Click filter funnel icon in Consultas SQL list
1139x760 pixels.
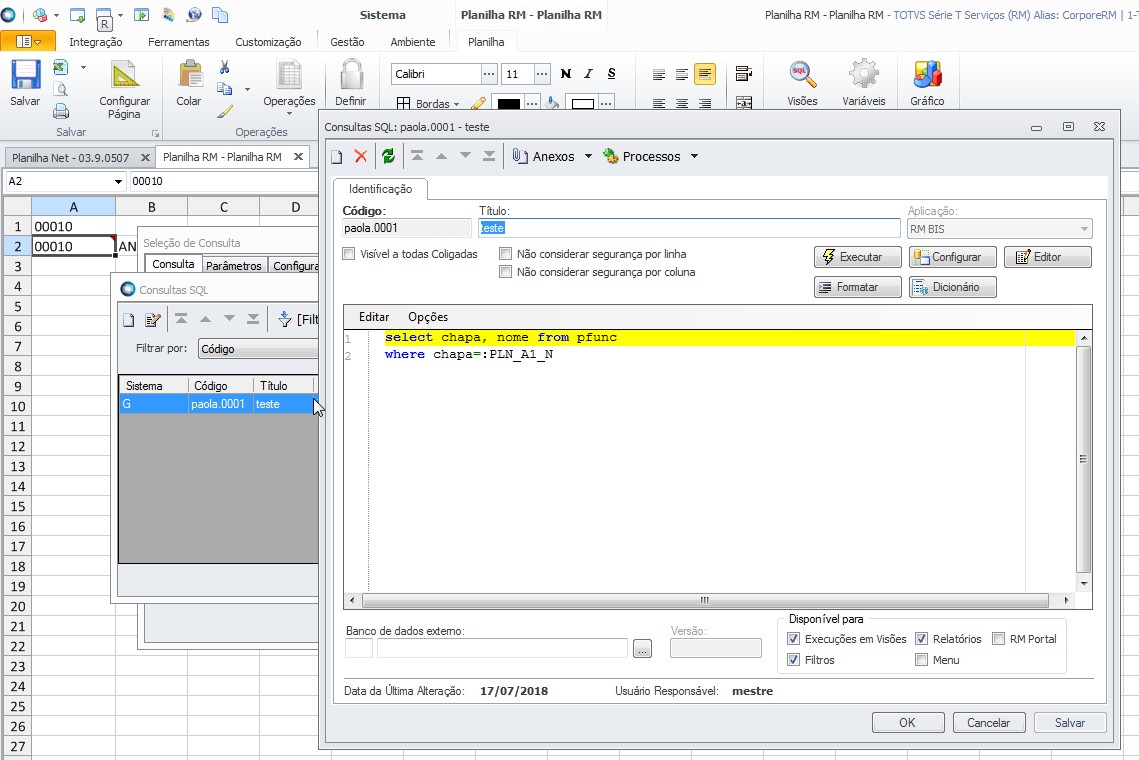tap(285, 319)
